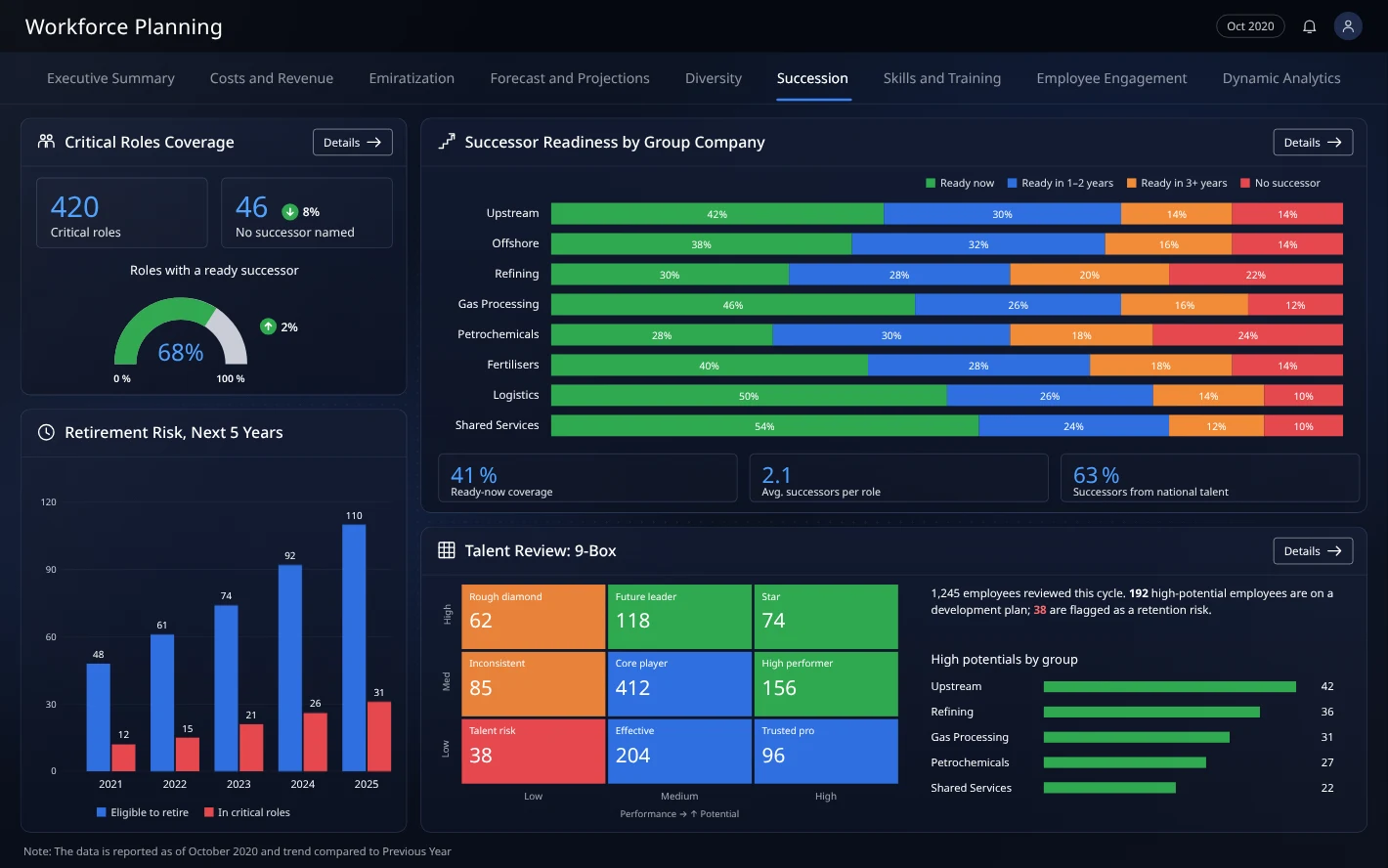1388x868 pixels.
Task: Go to the Dynamic Analytics tab
Action: [1281, 78]
